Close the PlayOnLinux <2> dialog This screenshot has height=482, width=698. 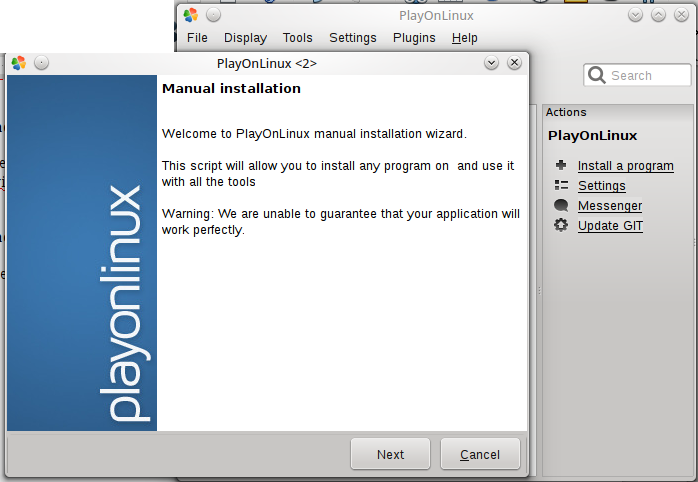point(514,63)
